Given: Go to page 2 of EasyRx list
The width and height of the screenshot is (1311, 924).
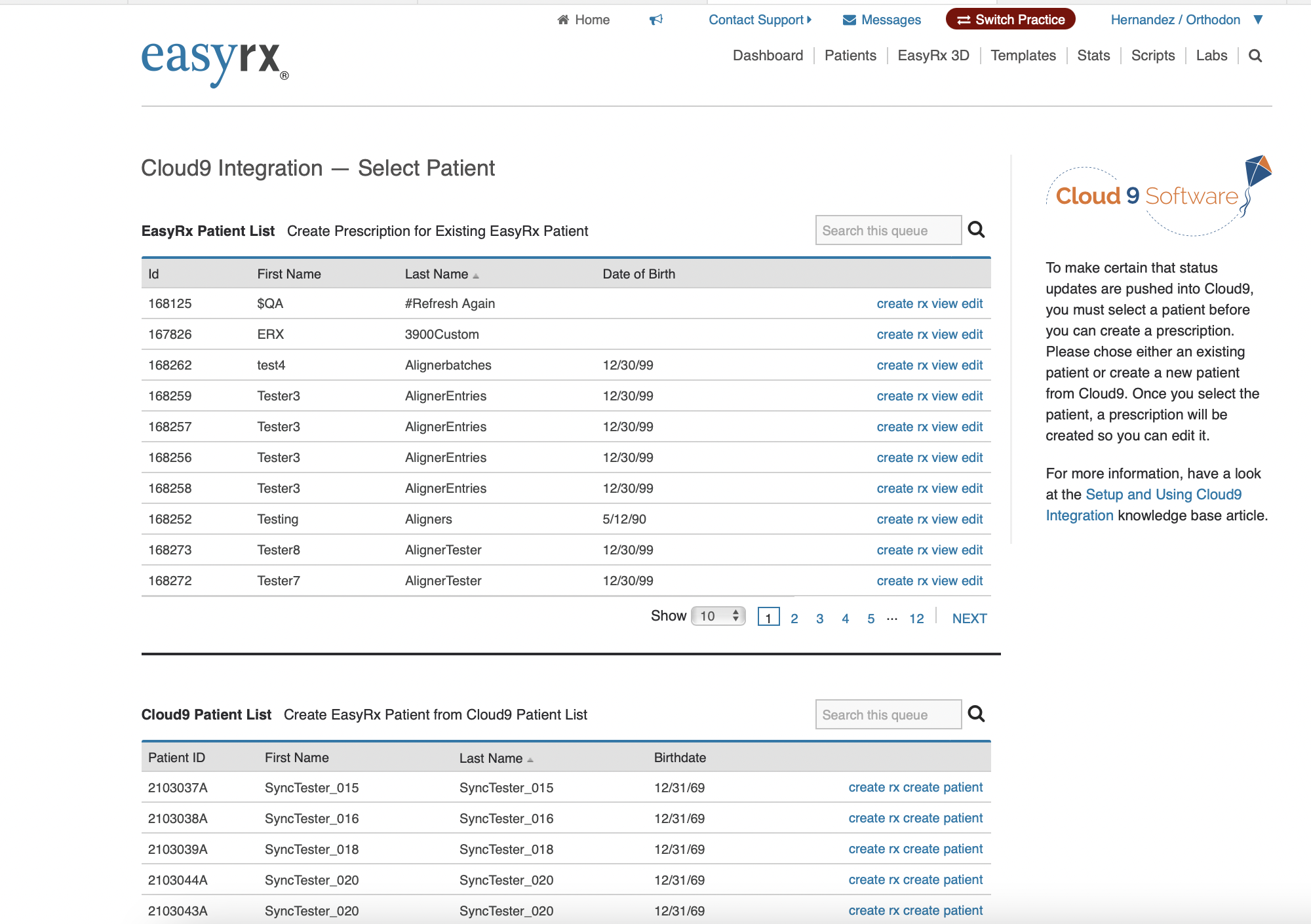Looking at the screenshot, I should (x=794, y=619).
